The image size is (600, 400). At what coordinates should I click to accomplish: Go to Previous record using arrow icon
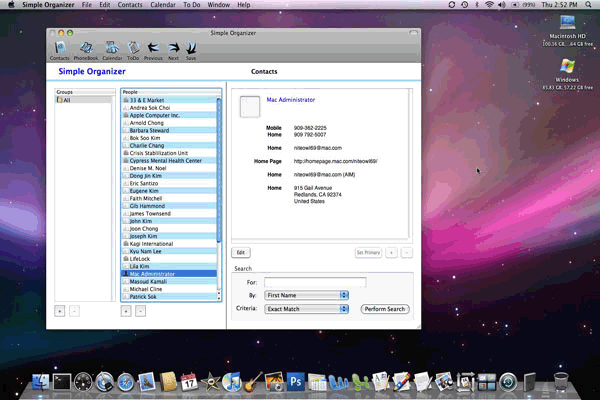point(153,51)
